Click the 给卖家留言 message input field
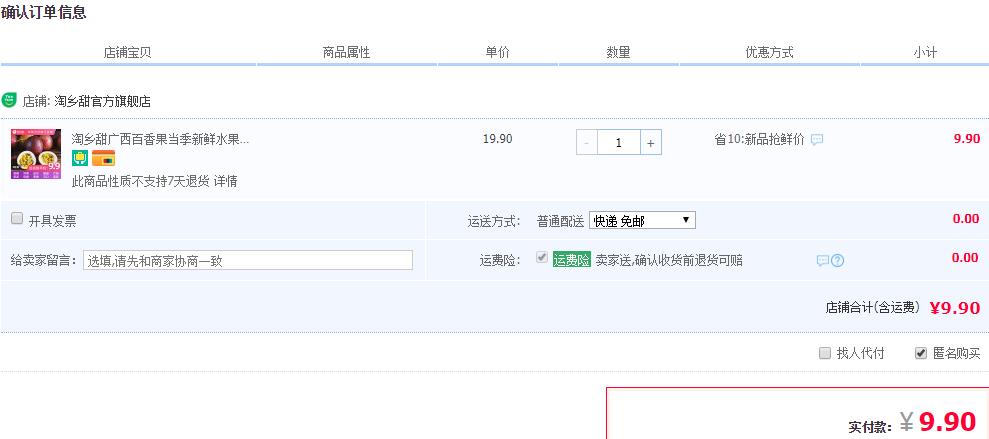This screenshot has height=439, width=989. (x=248, y=260)
